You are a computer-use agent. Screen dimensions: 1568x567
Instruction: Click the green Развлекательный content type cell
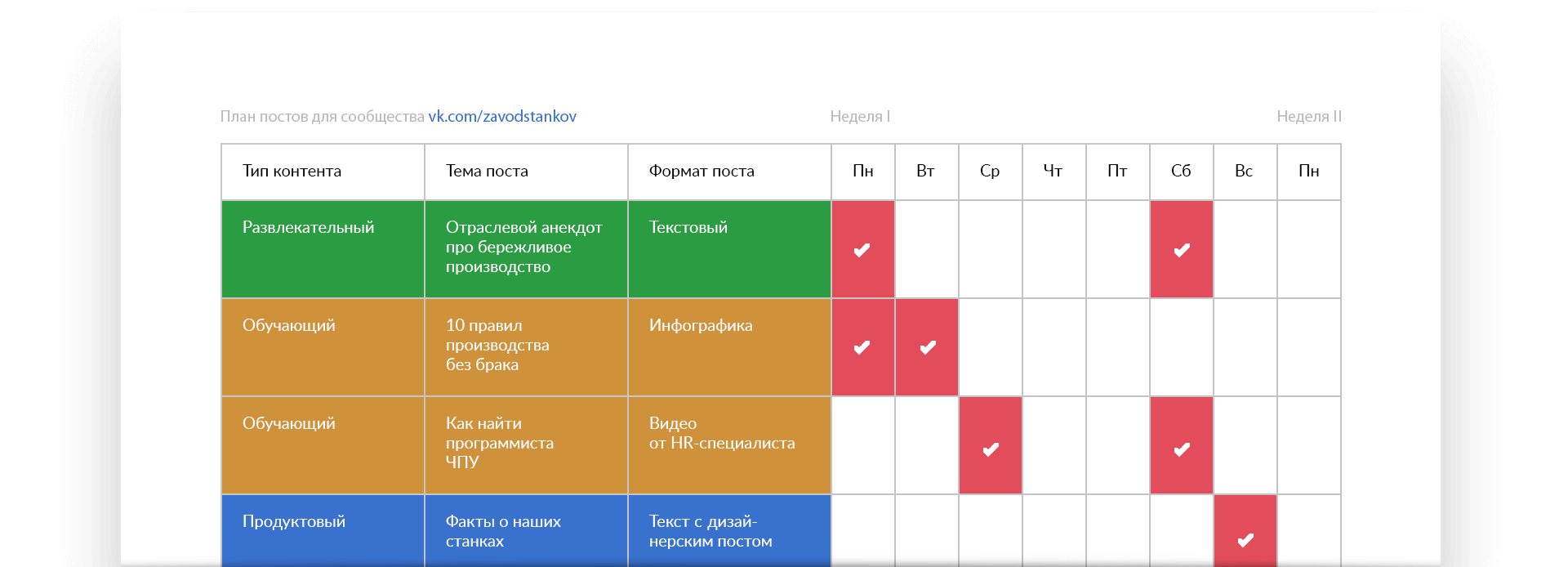tap(322, 249)
